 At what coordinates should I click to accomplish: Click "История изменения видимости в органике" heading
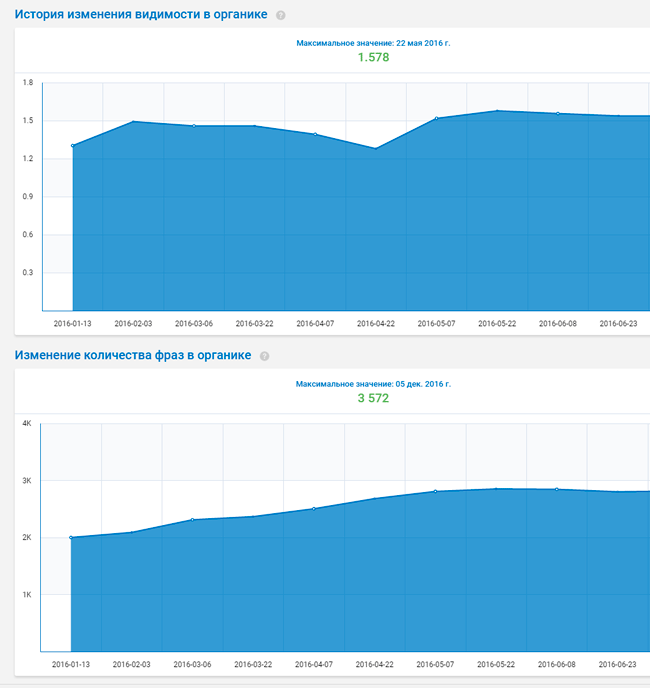[x=141, y=15]
